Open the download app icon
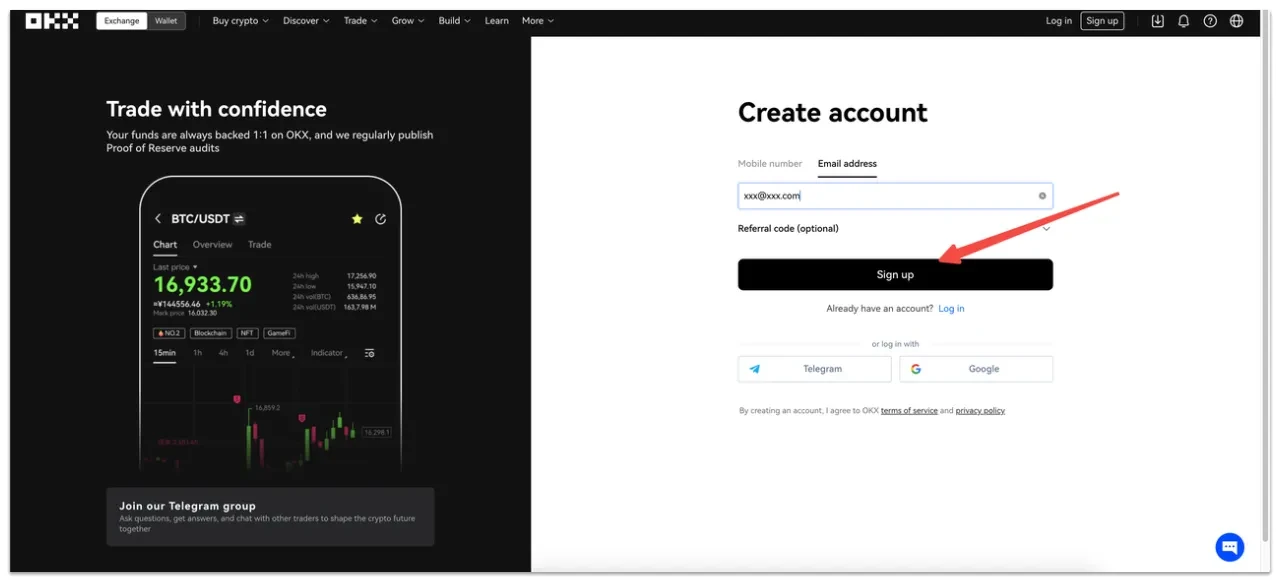This screenshot has height=582, width=1280. click(1158, 20)
